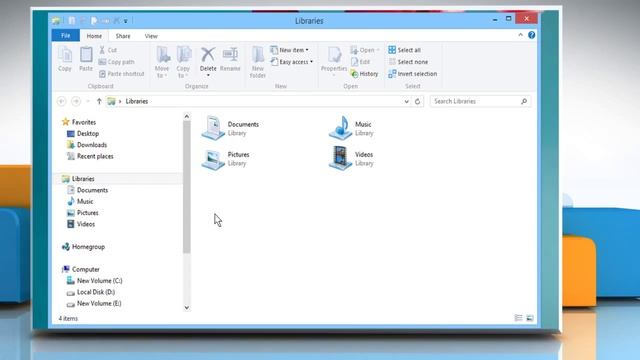Image resolution: width=640 pixels, height=360 pixels.
Task: Select New Volume (C:) drive
Action: [95, 281]
